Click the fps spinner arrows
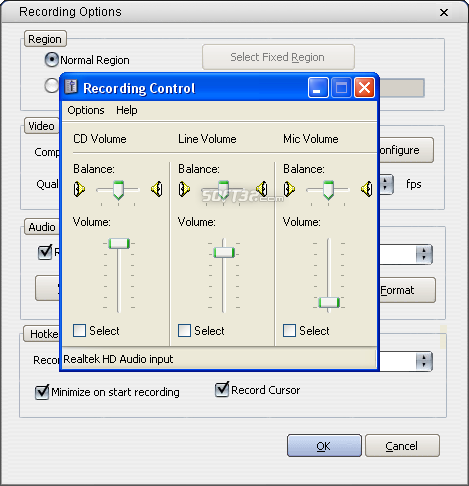The height and width of the screenshot is (486, 469). (386, 184)
